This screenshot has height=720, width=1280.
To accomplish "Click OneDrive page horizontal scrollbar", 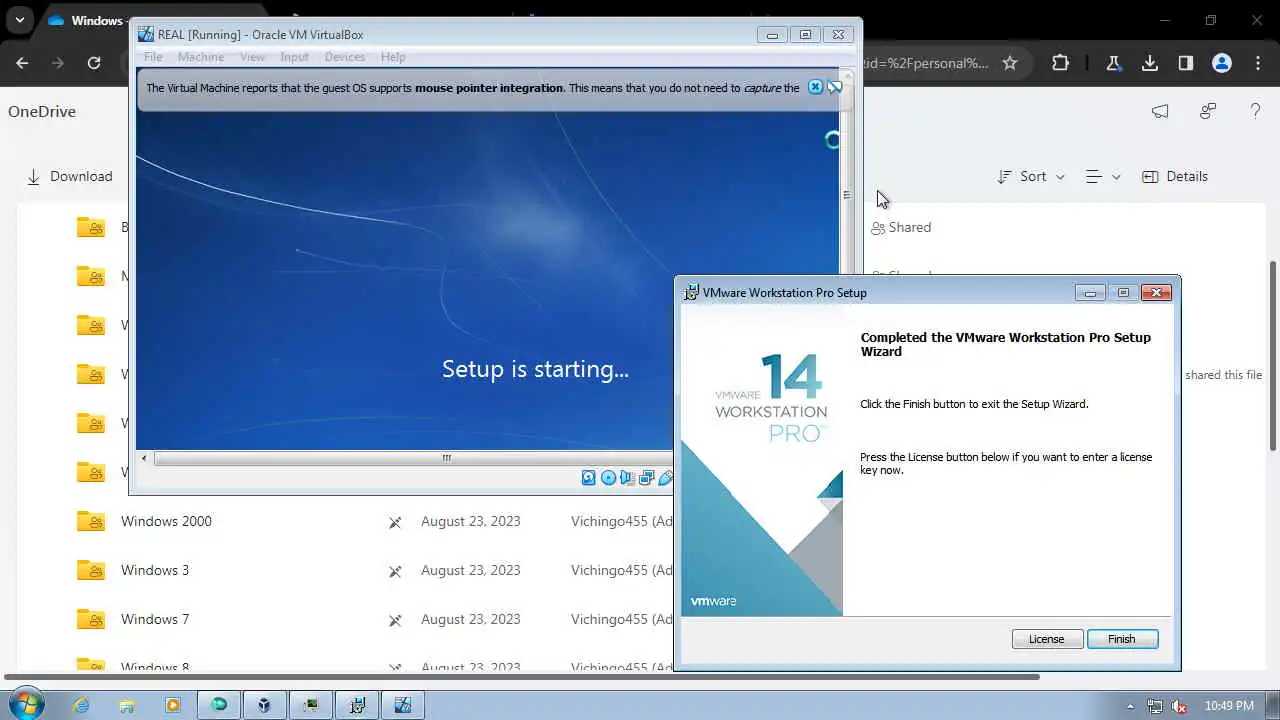I will coord(522,677).
